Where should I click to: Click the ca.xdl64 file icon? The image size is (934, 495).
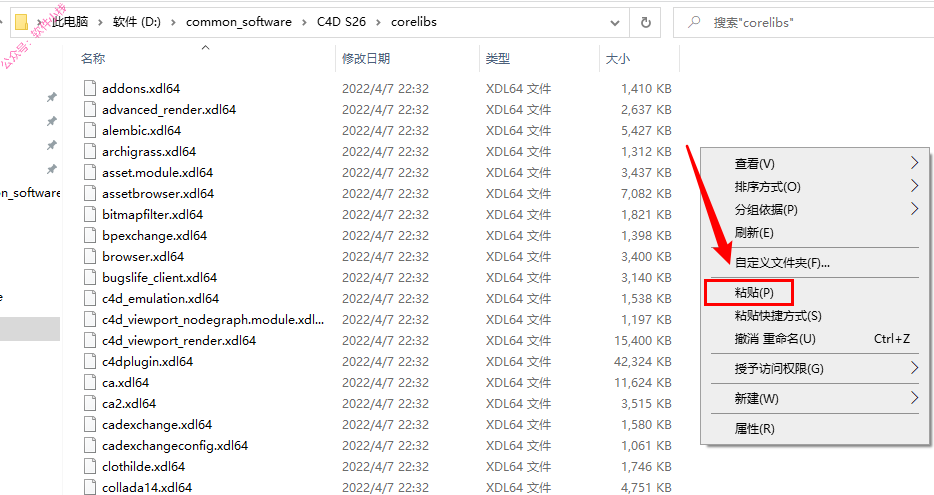pyautogui.click(x=90, y=382)
